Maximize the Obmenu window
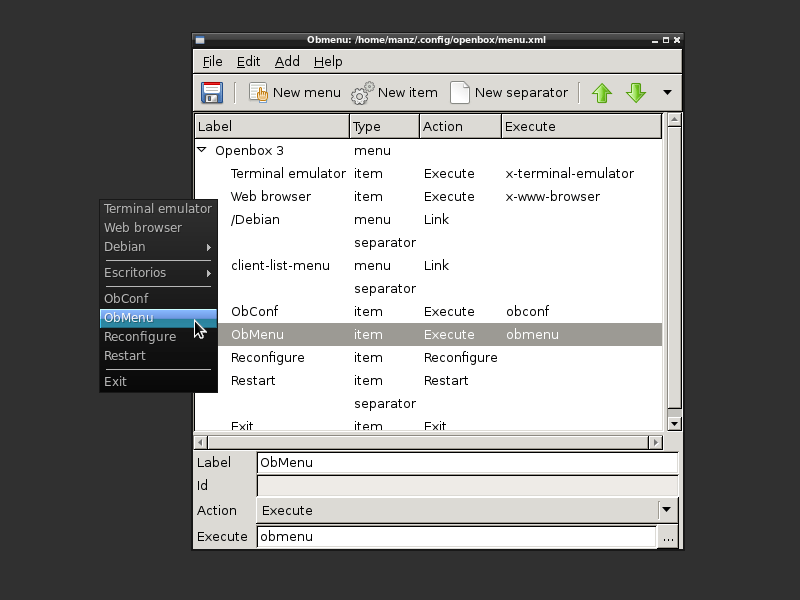The height and width of the screenshot is (600, 800). [x=665, y=40]
